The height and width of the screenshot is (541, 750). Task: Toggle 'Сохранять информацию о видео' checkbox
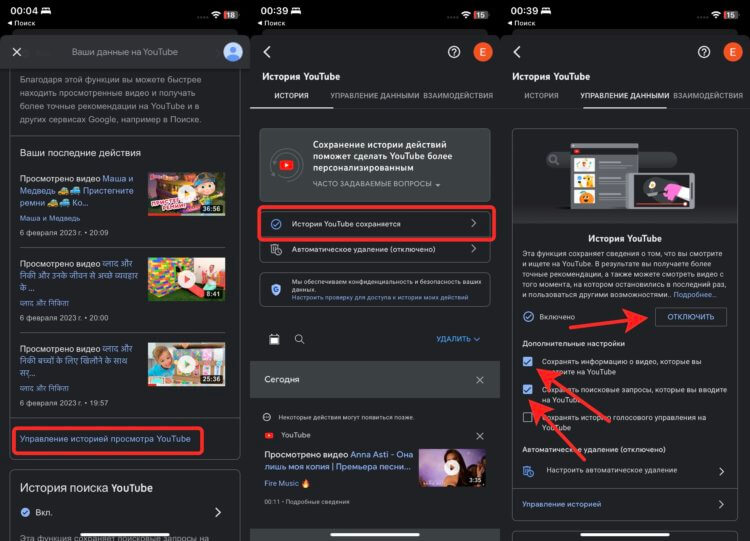click(528, 362)
